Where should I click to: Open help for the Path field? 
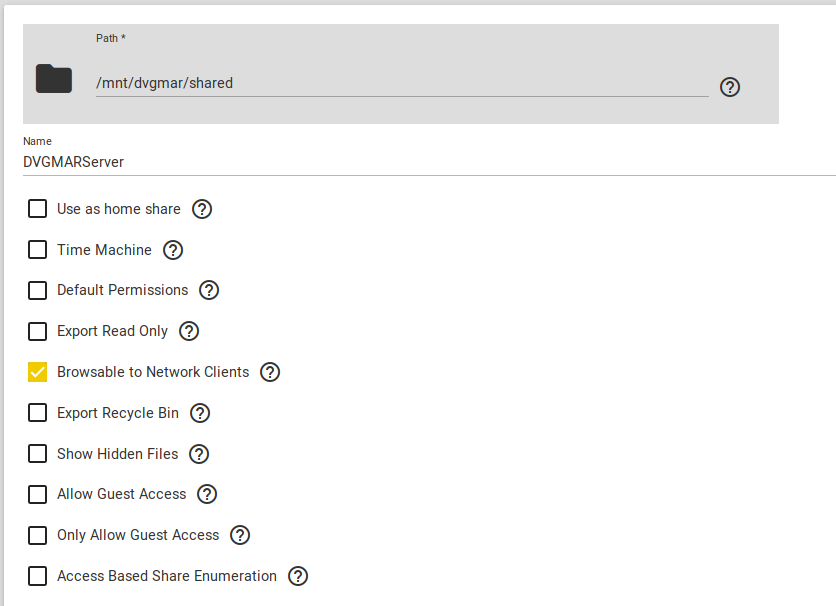730,87
